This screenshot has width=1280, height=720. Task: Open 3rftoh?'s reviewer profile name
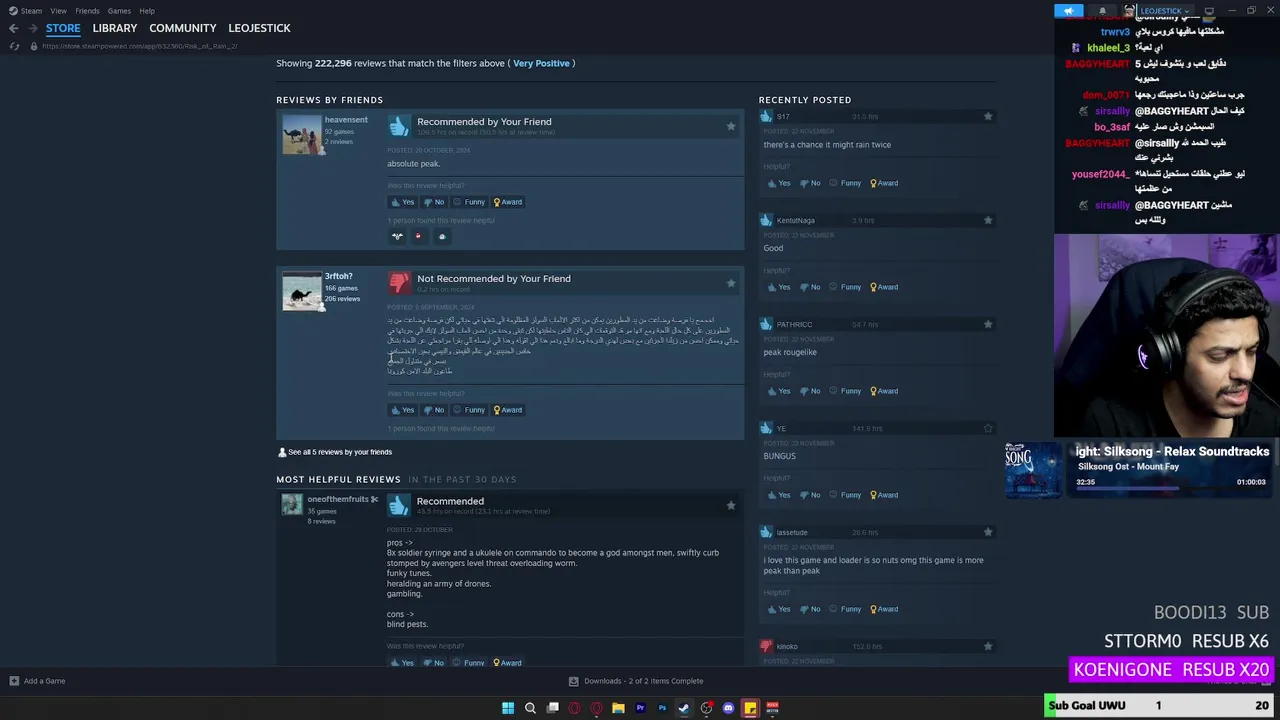pyautogui.click(x=338, y=276)
